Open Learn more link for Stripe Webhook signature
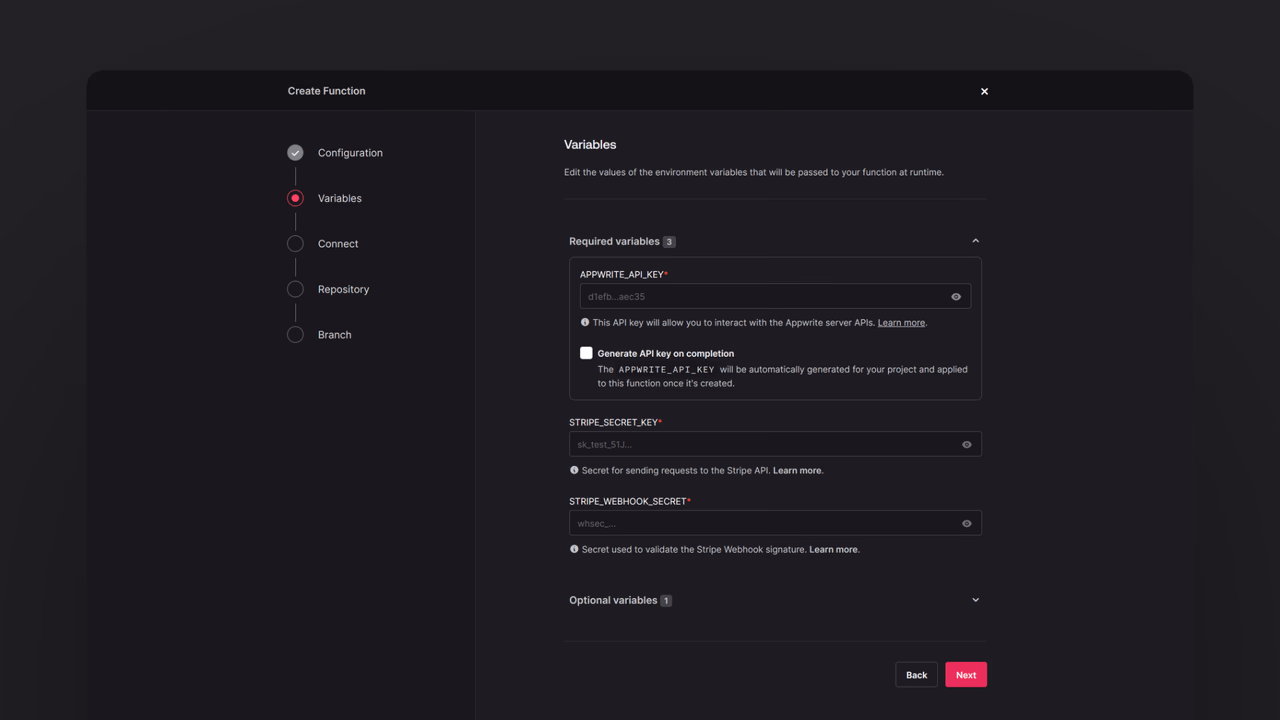Screen dimensions: 1280x720 pyautogui.click(x=833, y=549)
